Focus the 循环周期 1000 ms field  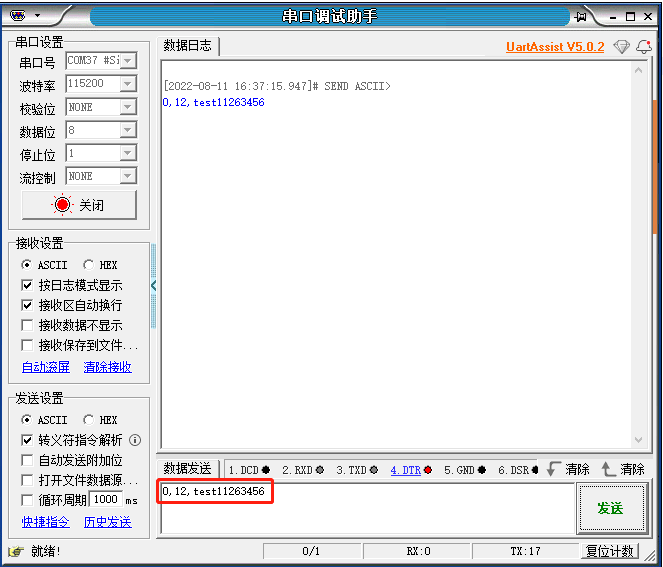pos(106,499)
